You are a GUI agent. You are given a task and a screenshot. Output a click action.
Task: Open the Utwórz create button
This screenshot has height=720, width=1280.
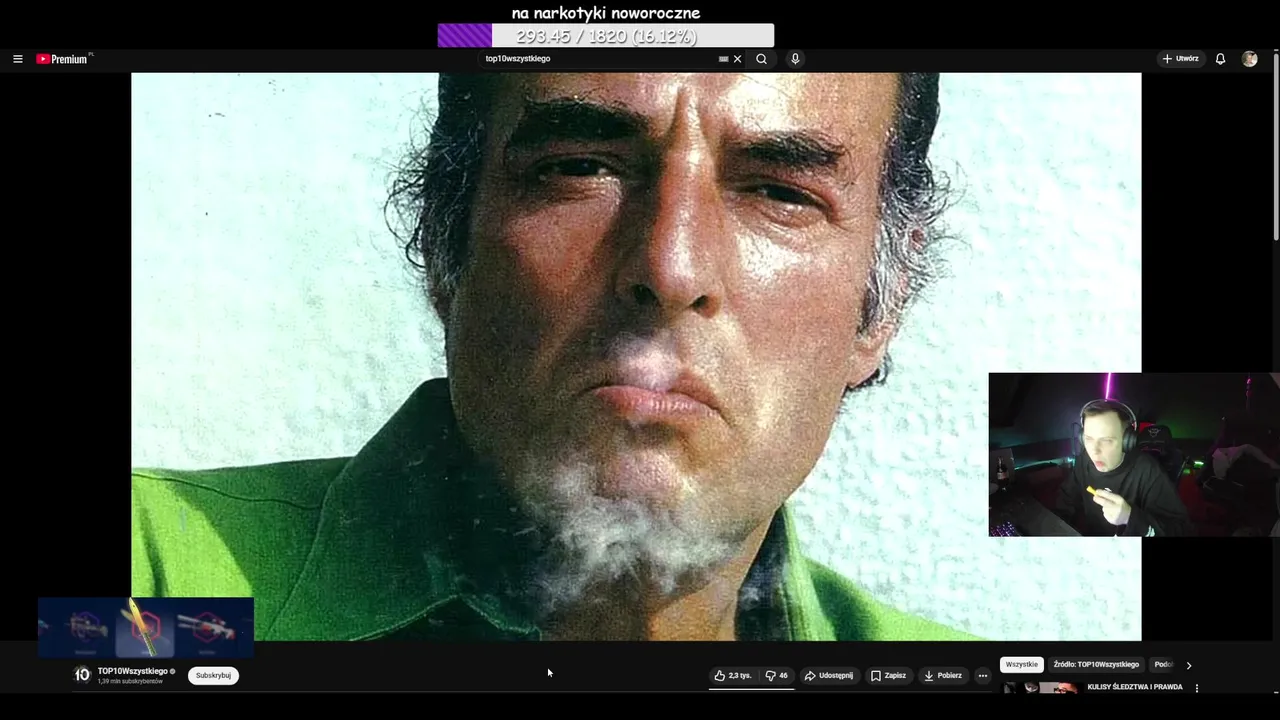[1180, 59]
